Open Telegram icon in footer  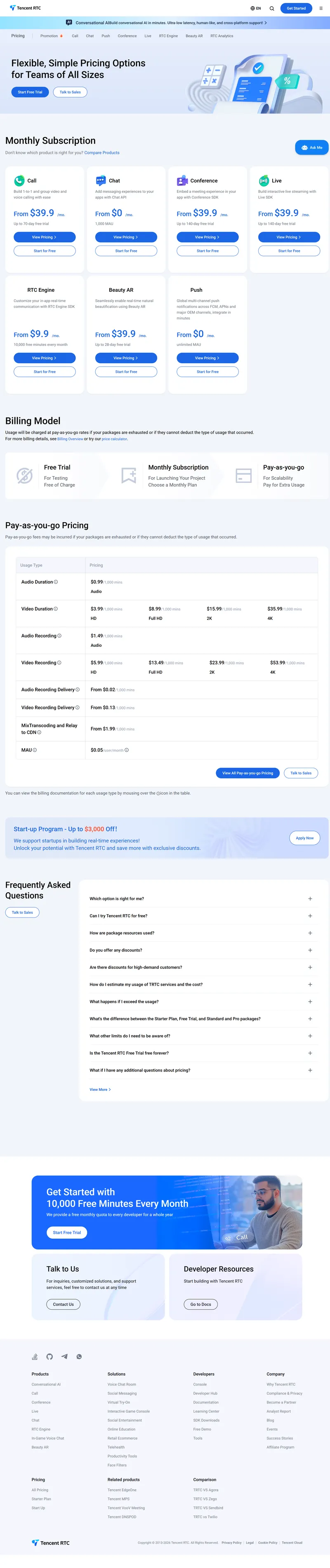tap(64, 1357)
